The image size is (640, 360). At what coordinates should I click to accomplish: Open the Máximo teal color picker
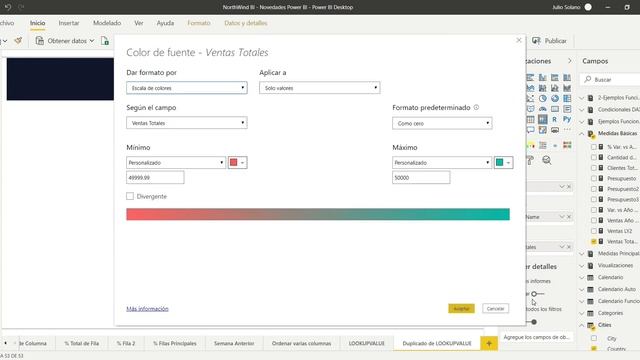503,162
